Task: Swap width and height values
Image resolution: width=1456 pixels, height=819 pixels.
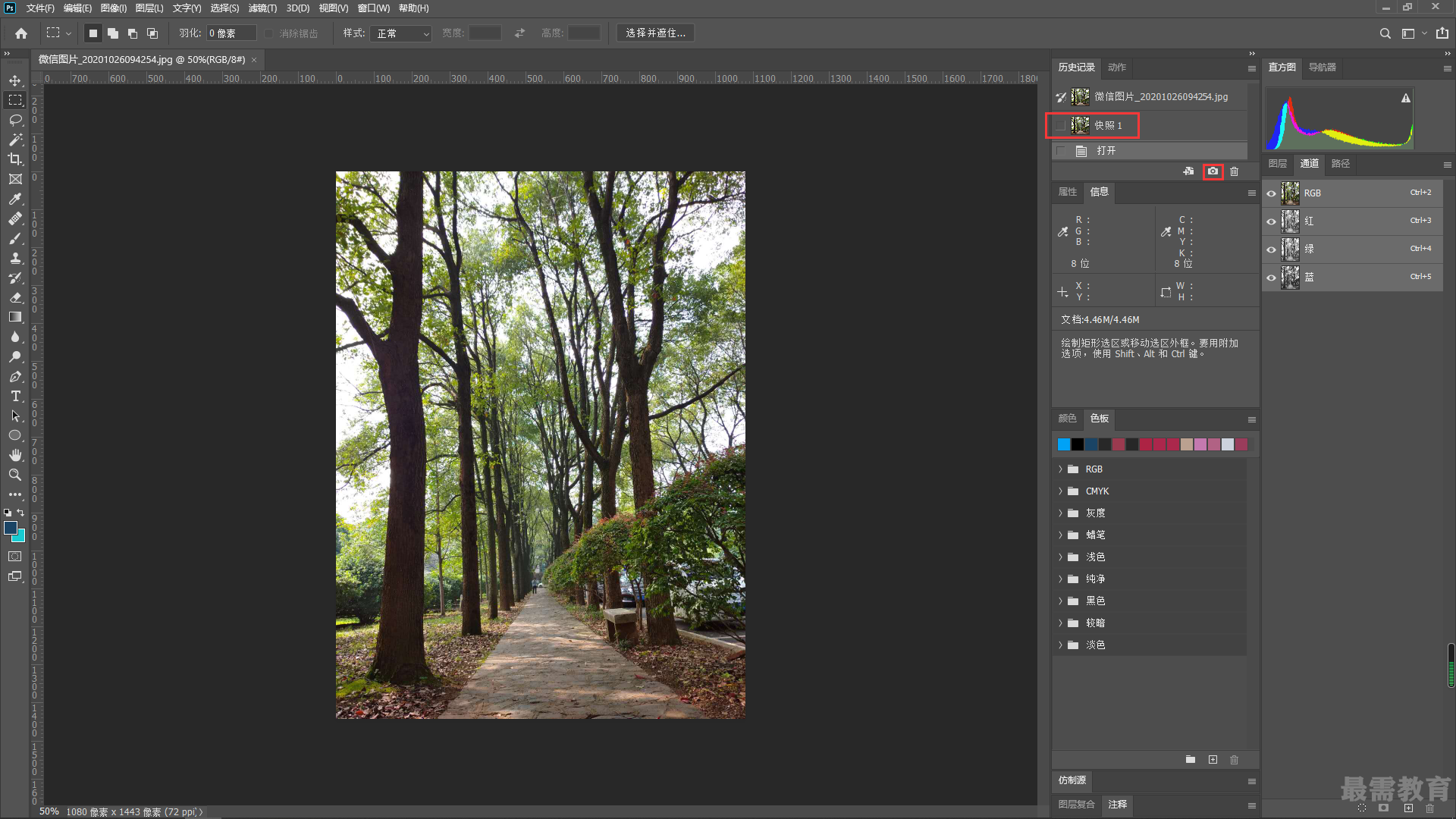Action: pos(519,33)
